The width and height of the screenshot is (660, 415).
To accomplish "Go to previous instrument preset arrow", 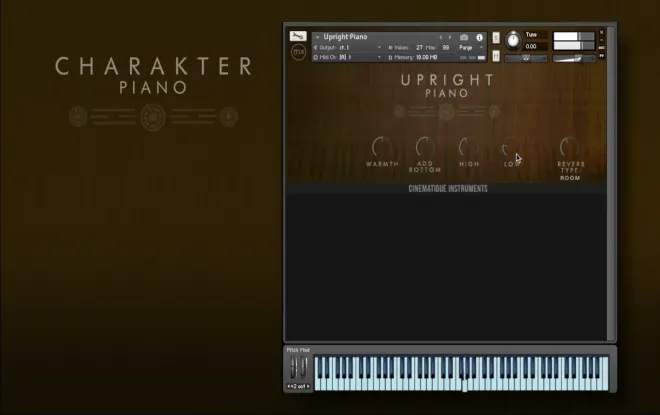I will click(x=441, y=37).
